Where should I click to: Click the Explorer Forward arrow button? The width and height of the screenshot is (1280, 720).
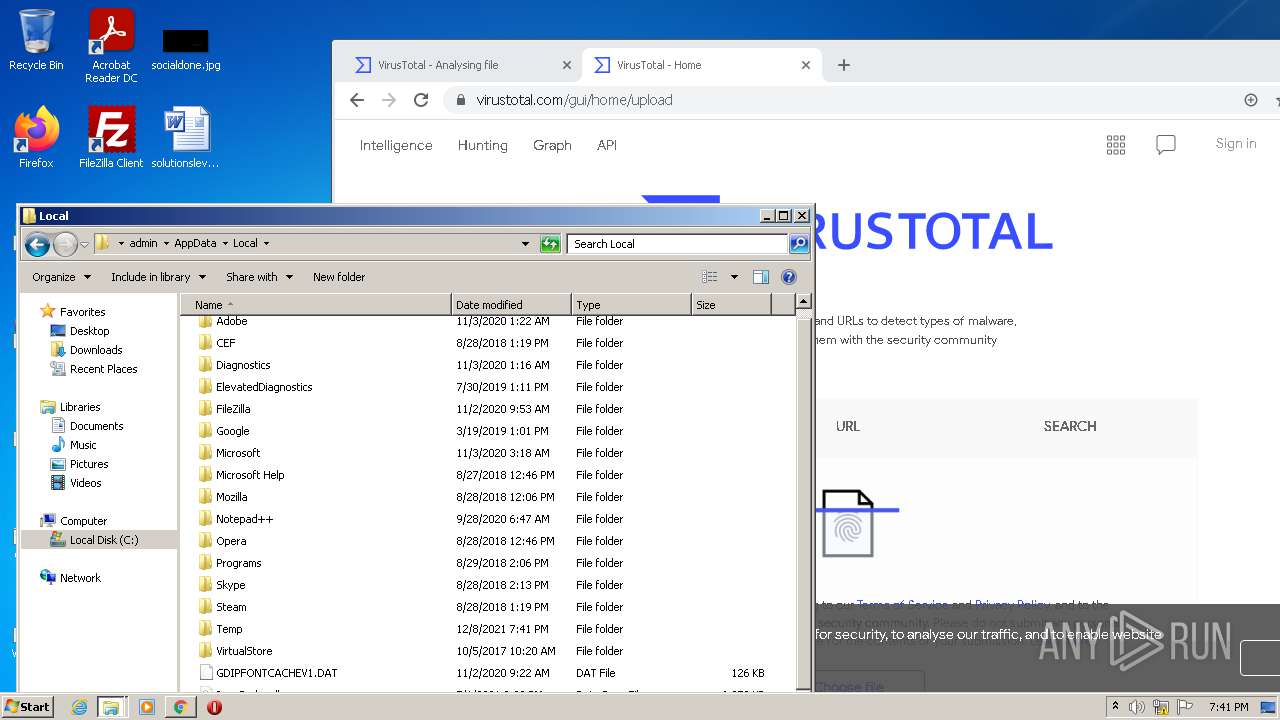coord(65,244)
